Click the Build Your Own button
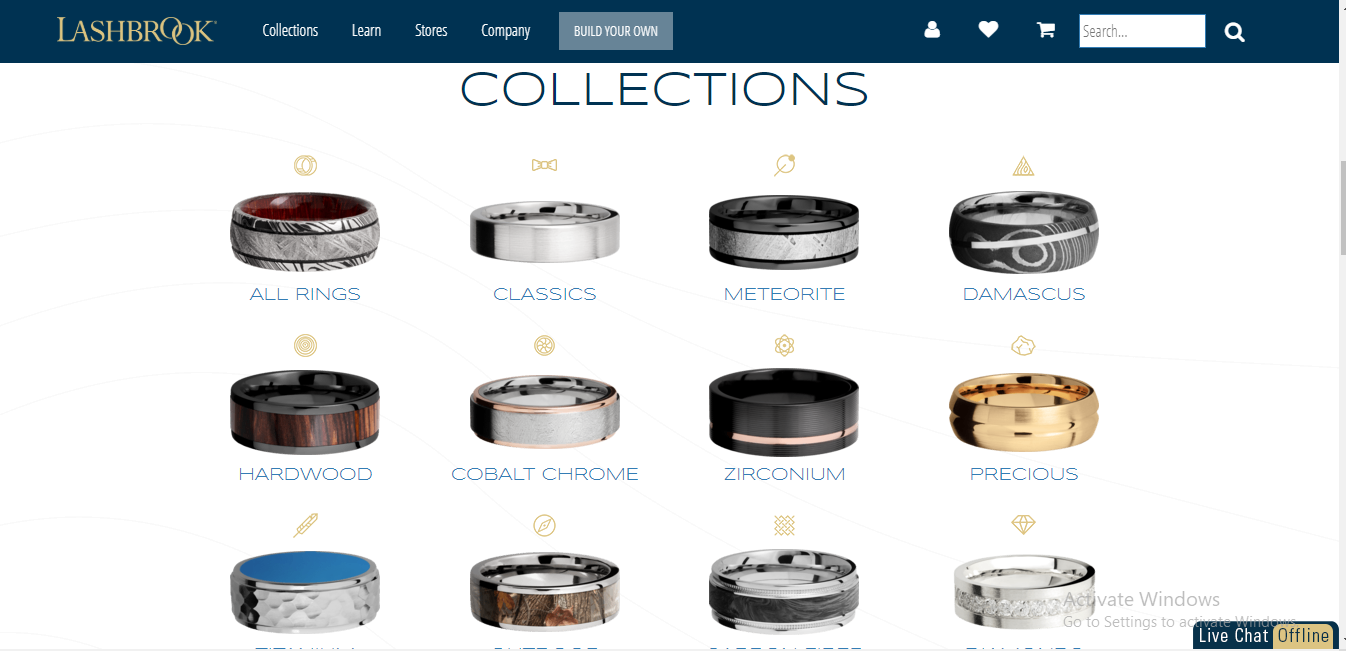The width and height of the screenshot is (1346, 651). tap(616, 31)
